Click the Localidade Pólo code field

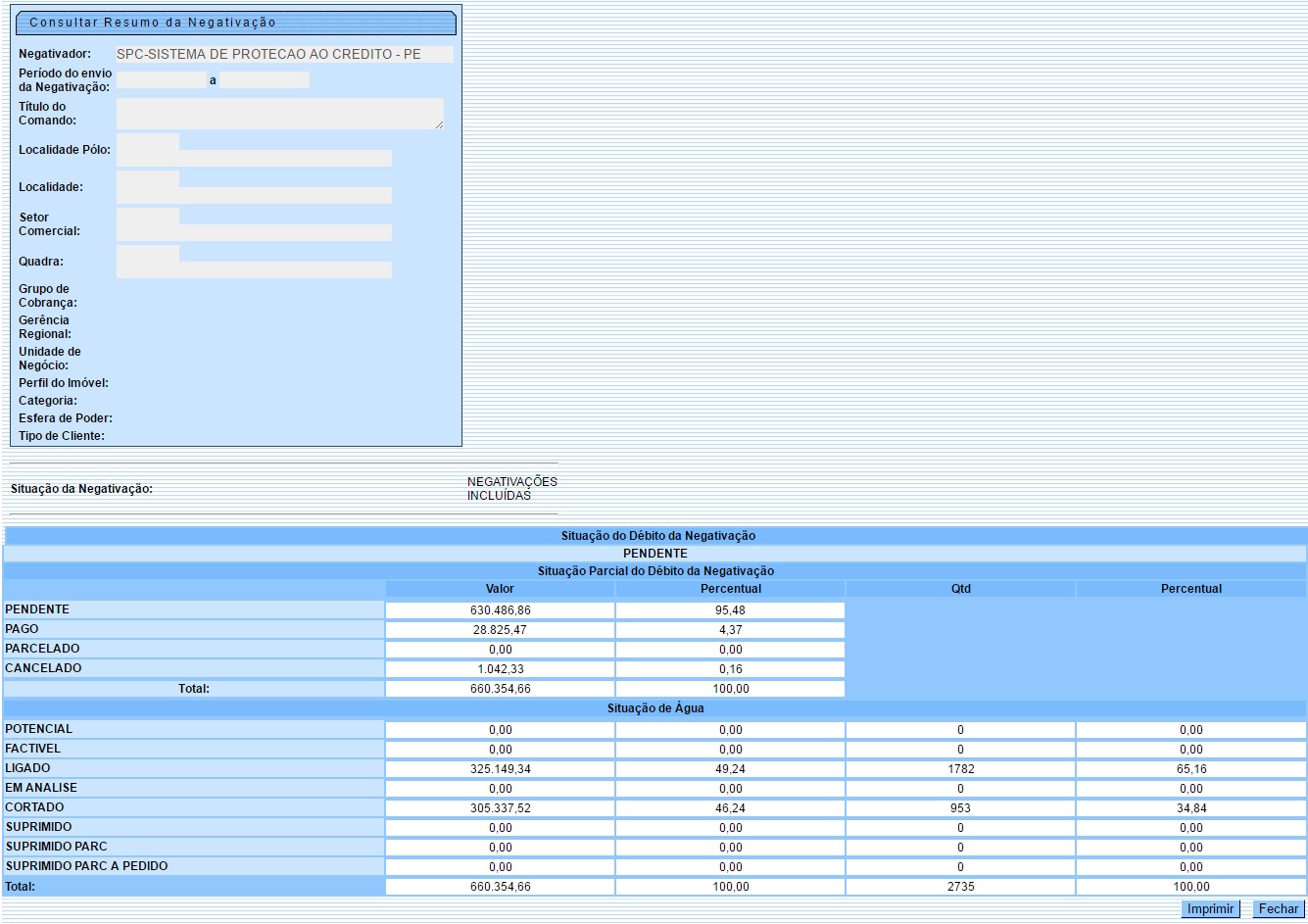pyautogui.click(x=148, y=142)
